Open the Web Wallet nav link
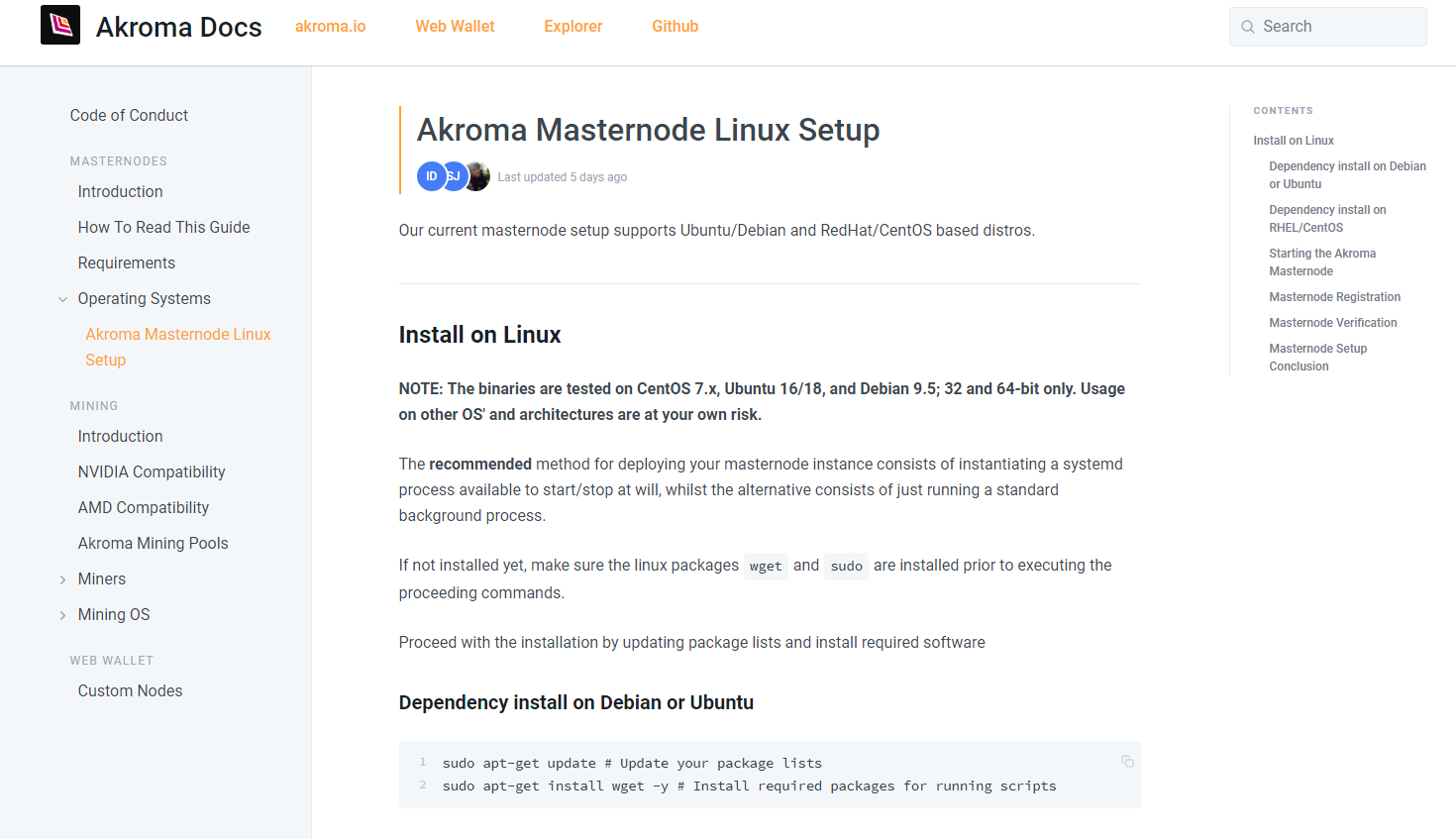This screenshot has height=839, width=1456. (x=455, y=27)
